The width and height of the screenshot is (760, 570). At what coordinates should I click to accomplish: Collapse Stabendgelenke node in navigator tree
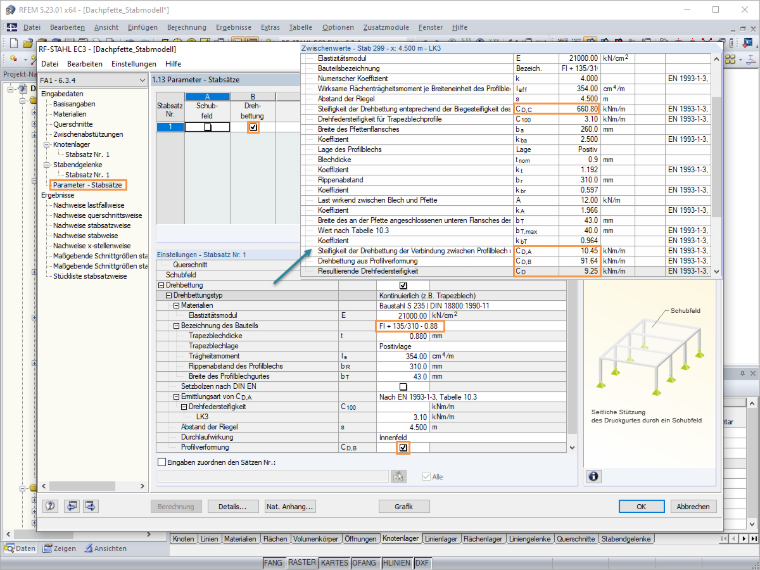pos(47,165)
